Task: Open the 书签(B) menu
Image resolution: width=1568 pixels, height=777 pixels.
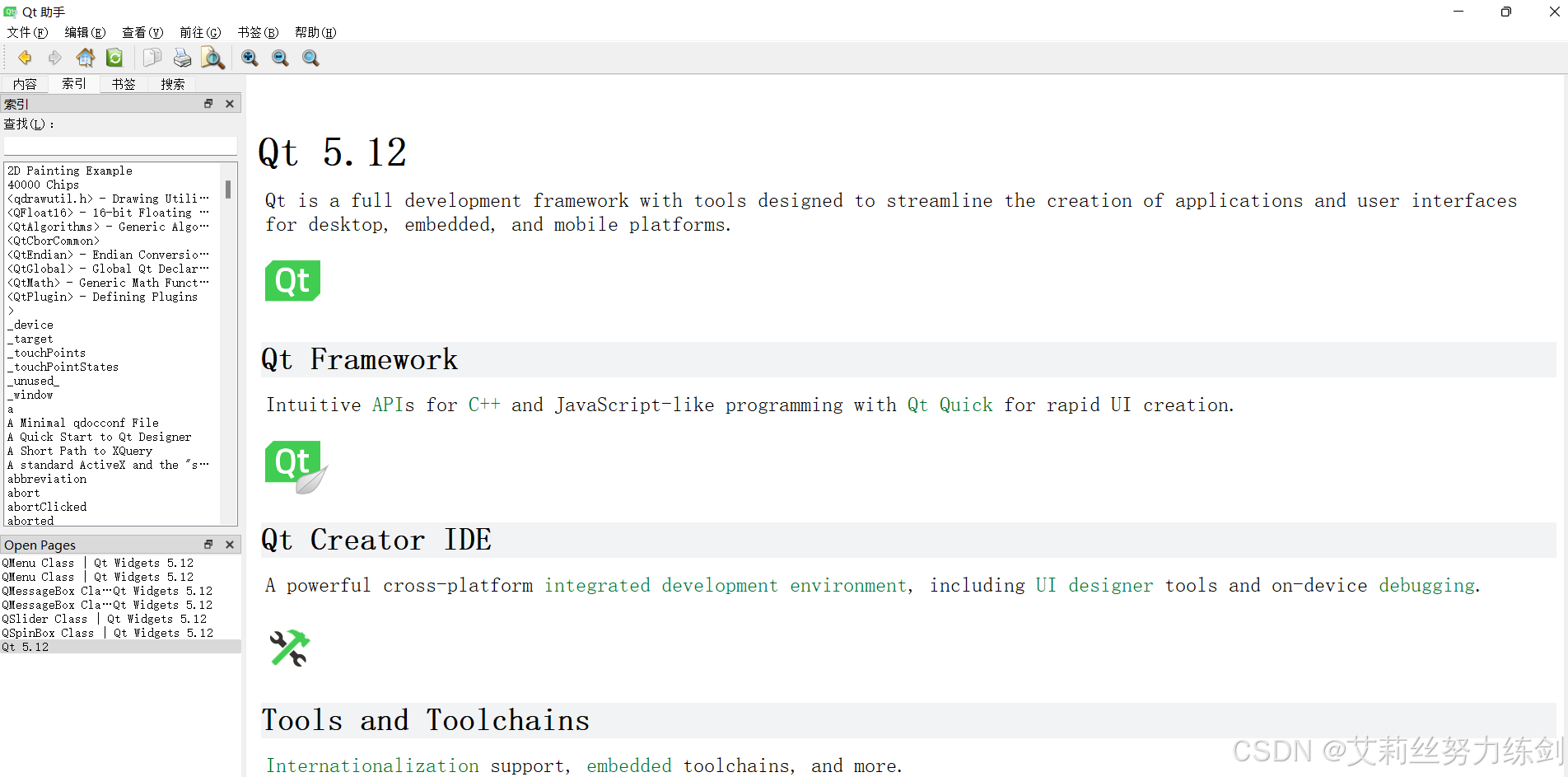Action: [x=258, y=32]
